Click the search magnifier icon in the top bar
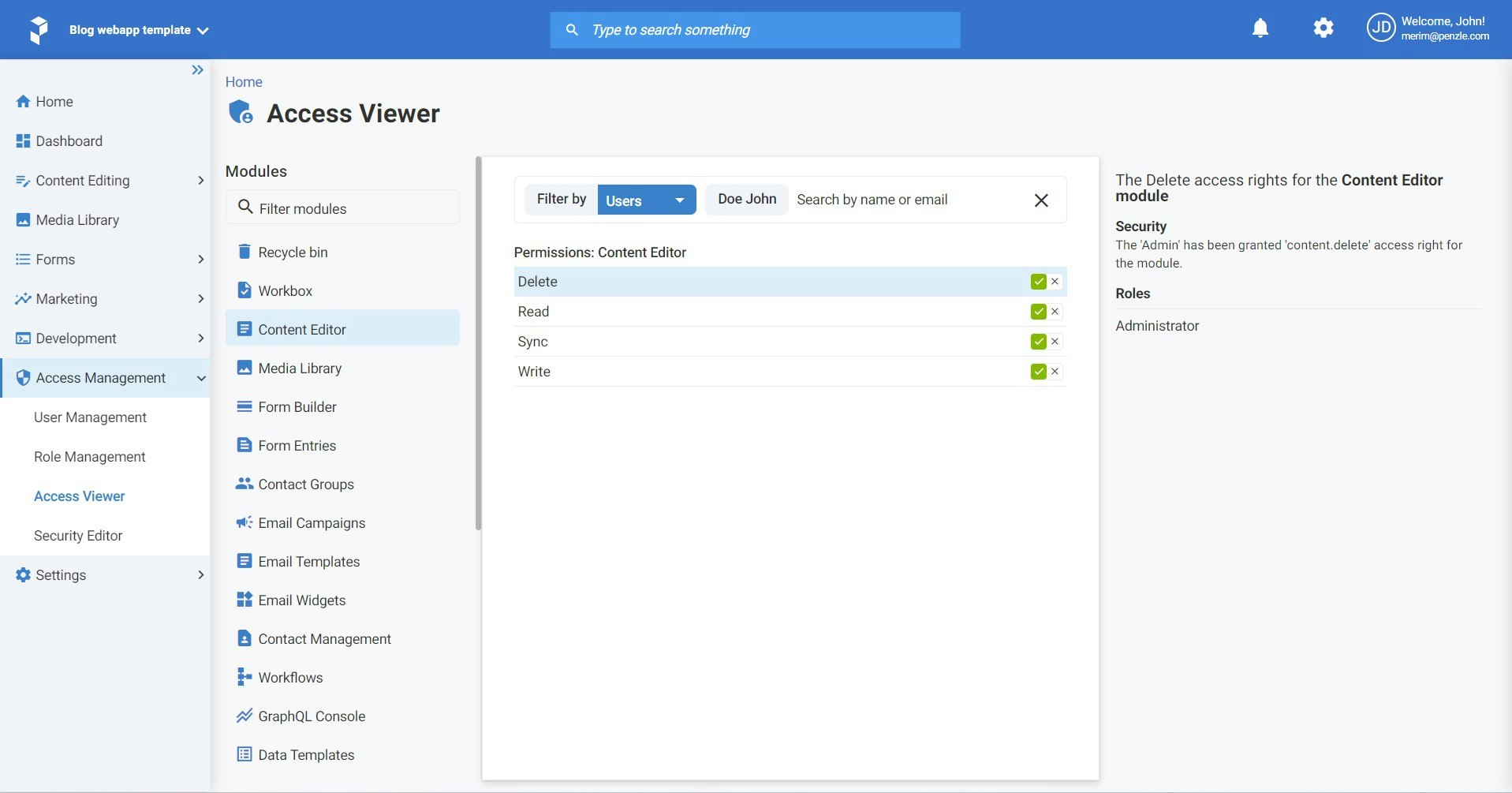Viewport: 1512px width, 793px height. (572, 30)
